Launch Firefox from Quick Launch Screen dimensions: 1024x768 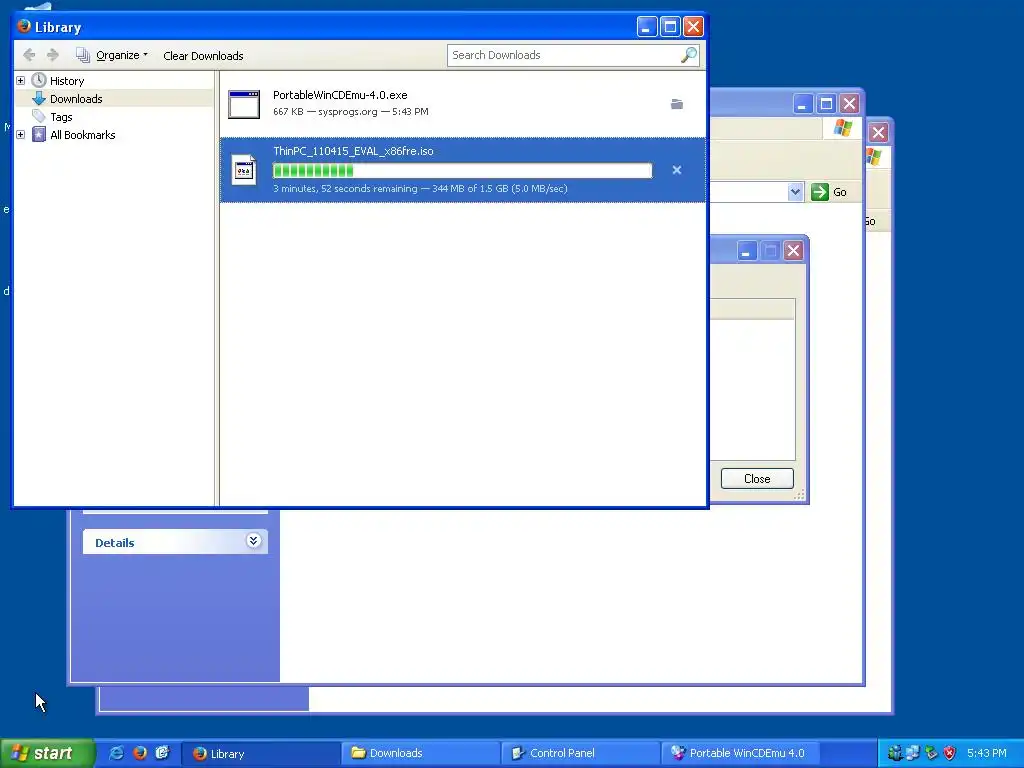[139, 753]
